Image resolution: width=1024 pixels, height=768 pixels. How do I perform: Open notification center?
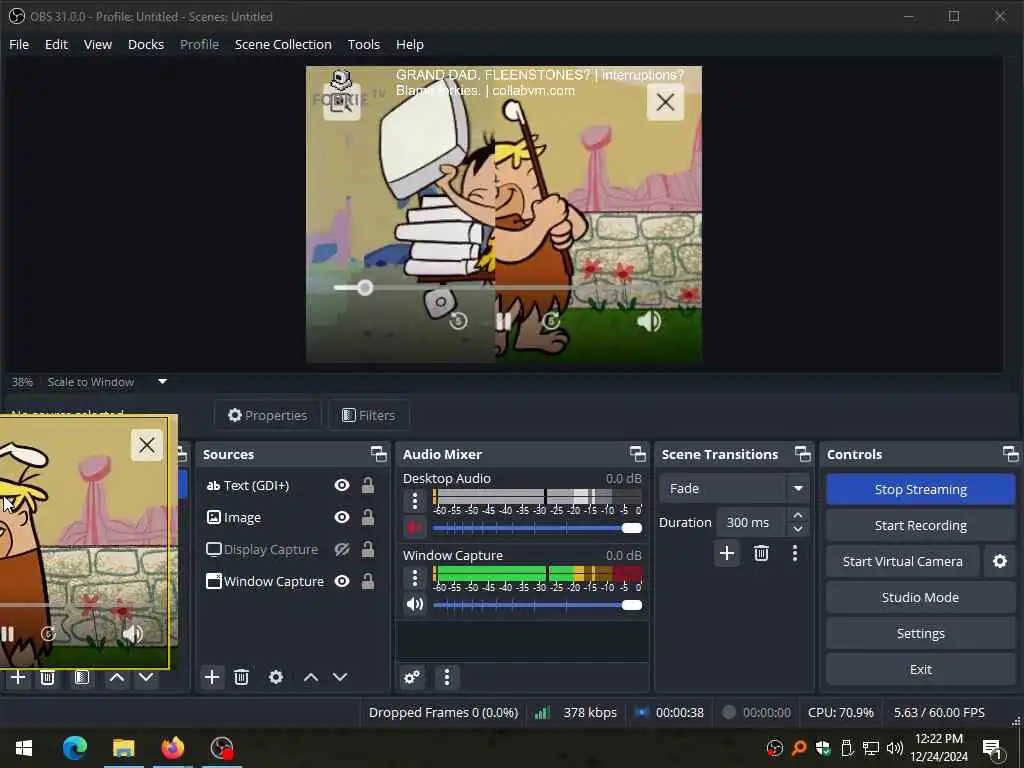pos(993,748)
